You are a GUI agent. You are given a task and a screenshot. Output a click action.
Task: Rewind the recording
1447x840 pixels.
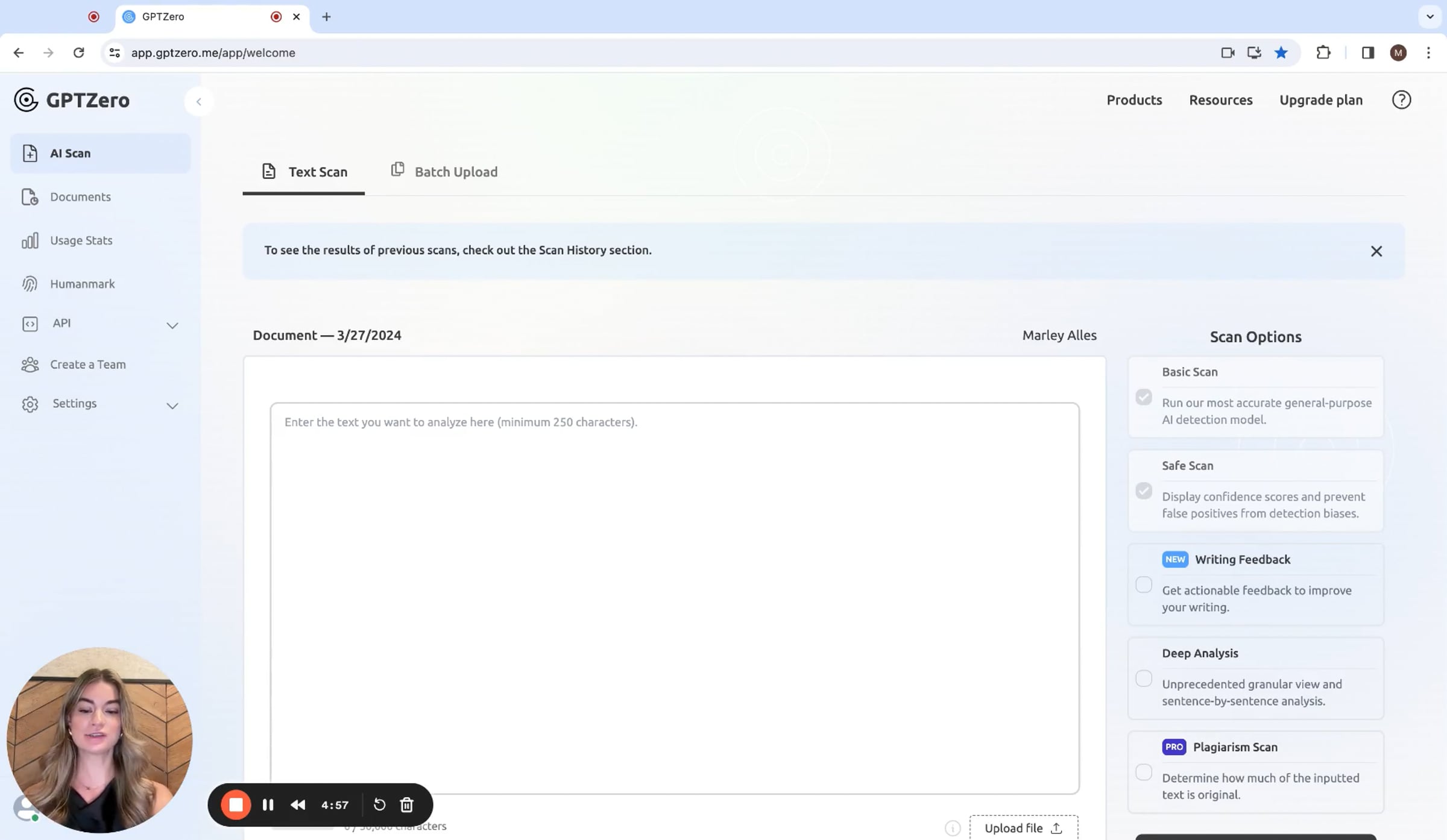point(298,805)
